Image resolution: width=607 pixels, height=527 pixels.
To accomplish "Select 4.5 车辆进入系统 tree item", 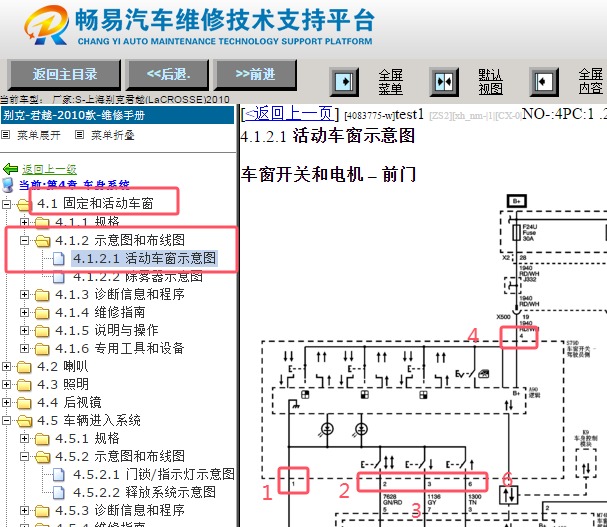I will coord(89,420).
